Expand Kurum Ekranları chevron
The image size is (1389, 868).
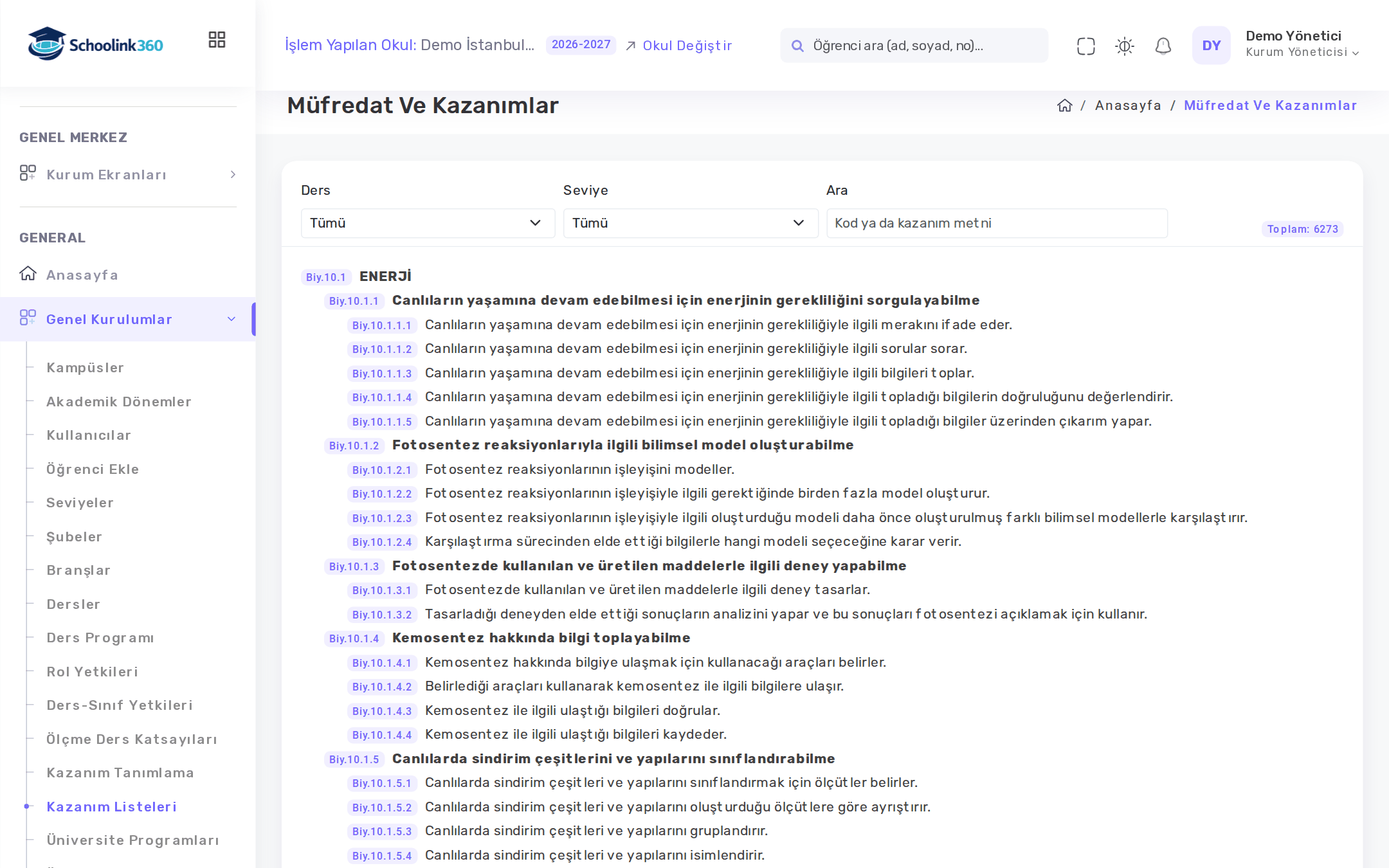(233, 174)
